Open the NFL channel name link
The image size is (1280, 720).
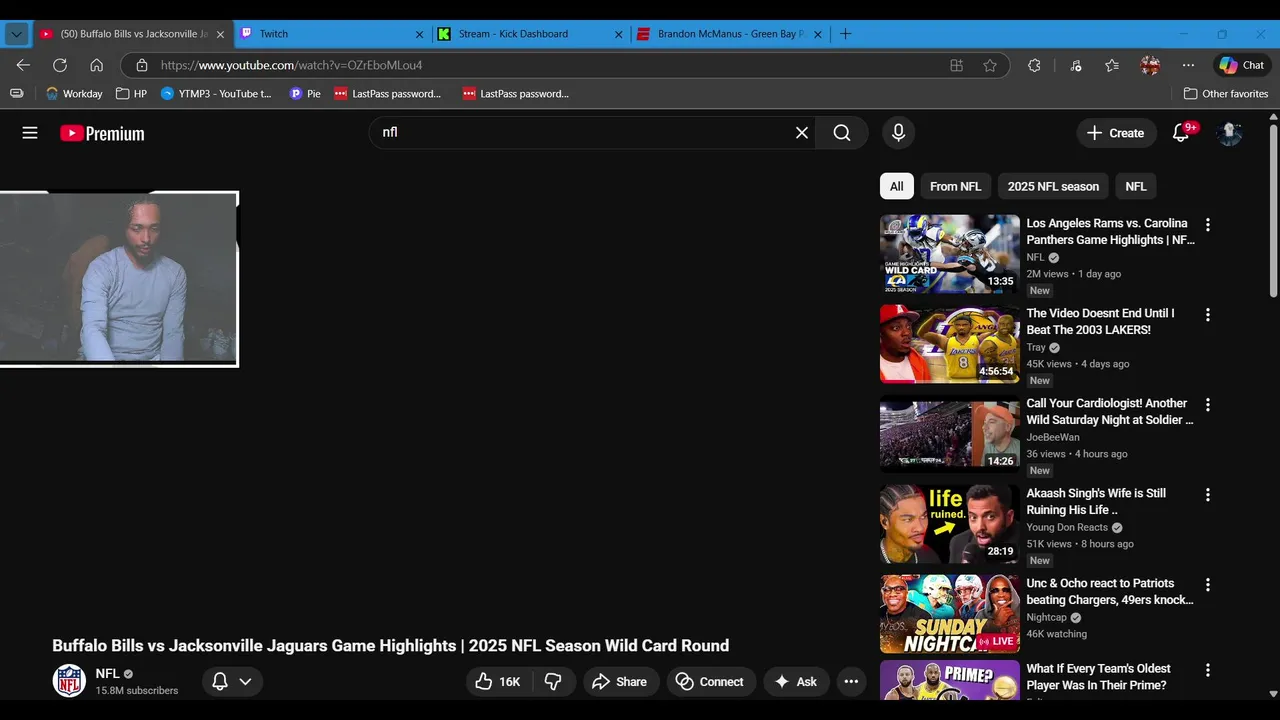tap(107, 674)
